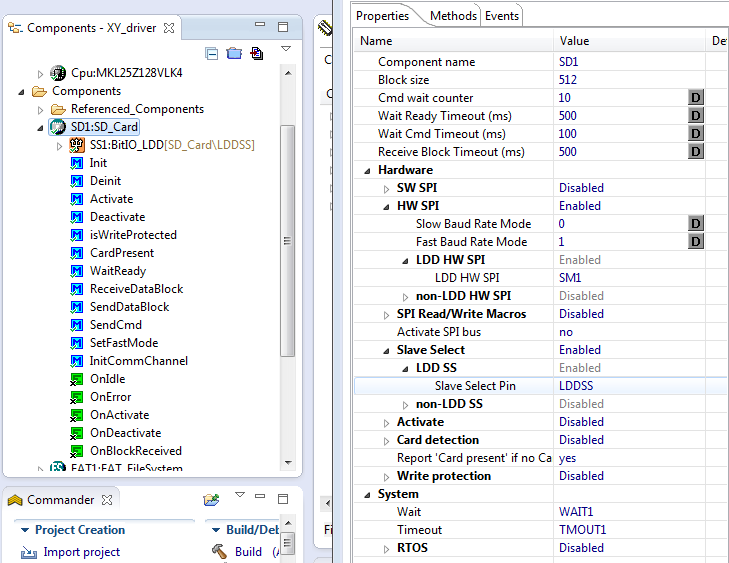This screenshot has height=563, width=729.
Task: Reset Fast Baud Rate Mode to default
Action: [696, 242]
